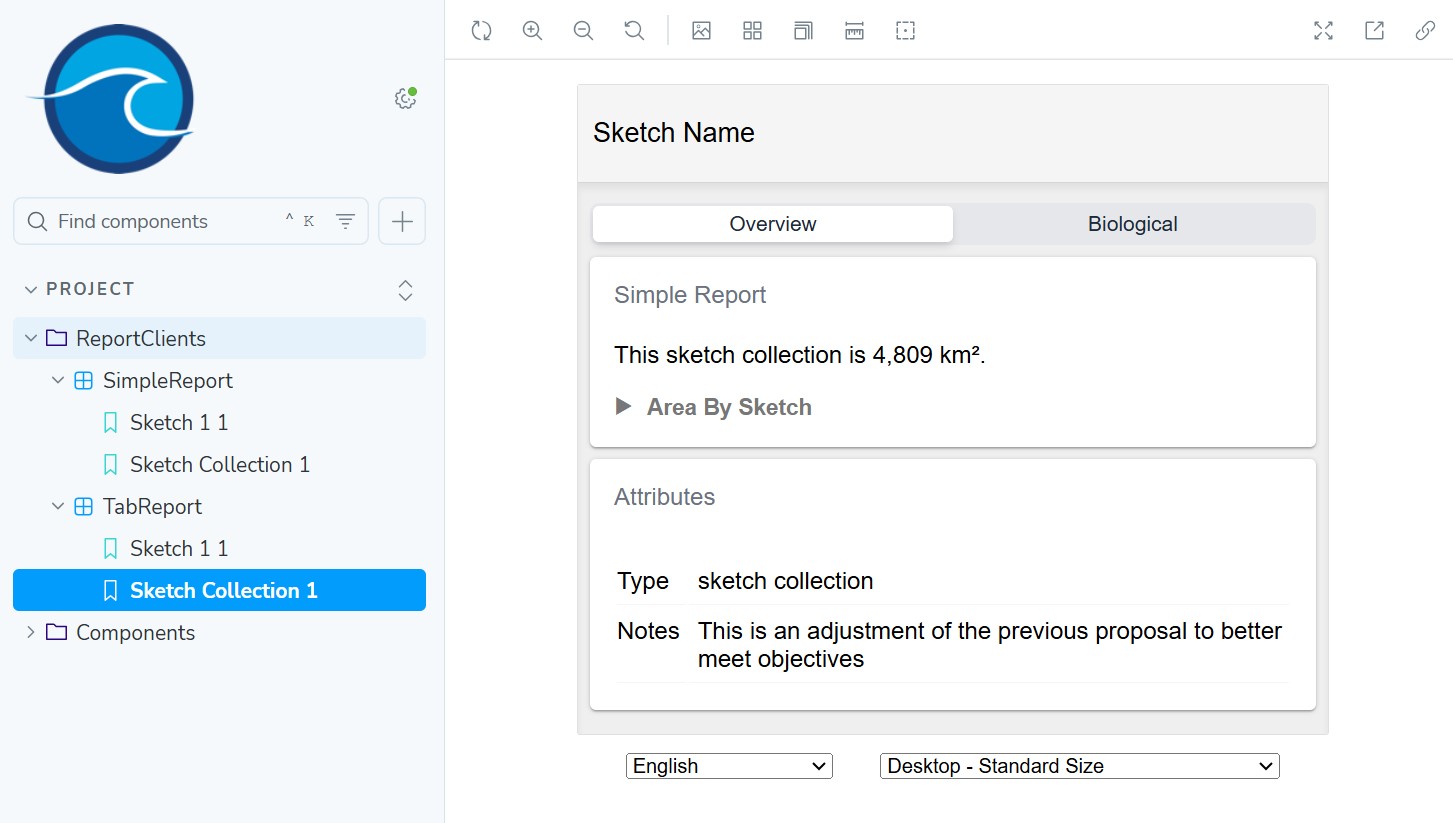The width and height of the screenshot is (1453, 823).
Task: Click the ReportClients folder label
Action: pyautogui.click(x=141, y=338)
